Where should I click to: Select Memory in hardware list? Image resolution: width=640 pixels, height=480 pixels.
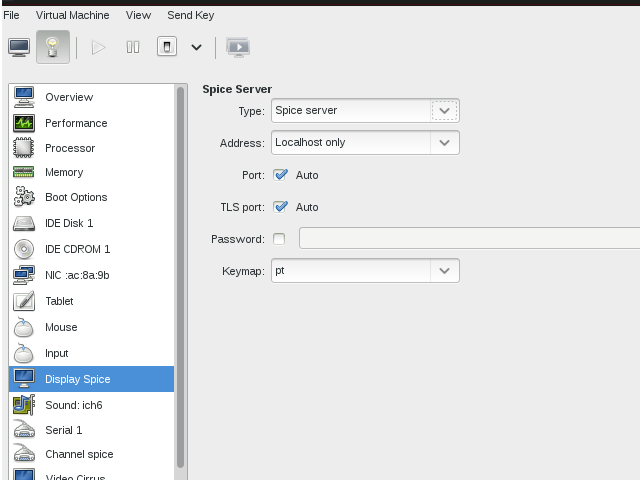point(91,172)
